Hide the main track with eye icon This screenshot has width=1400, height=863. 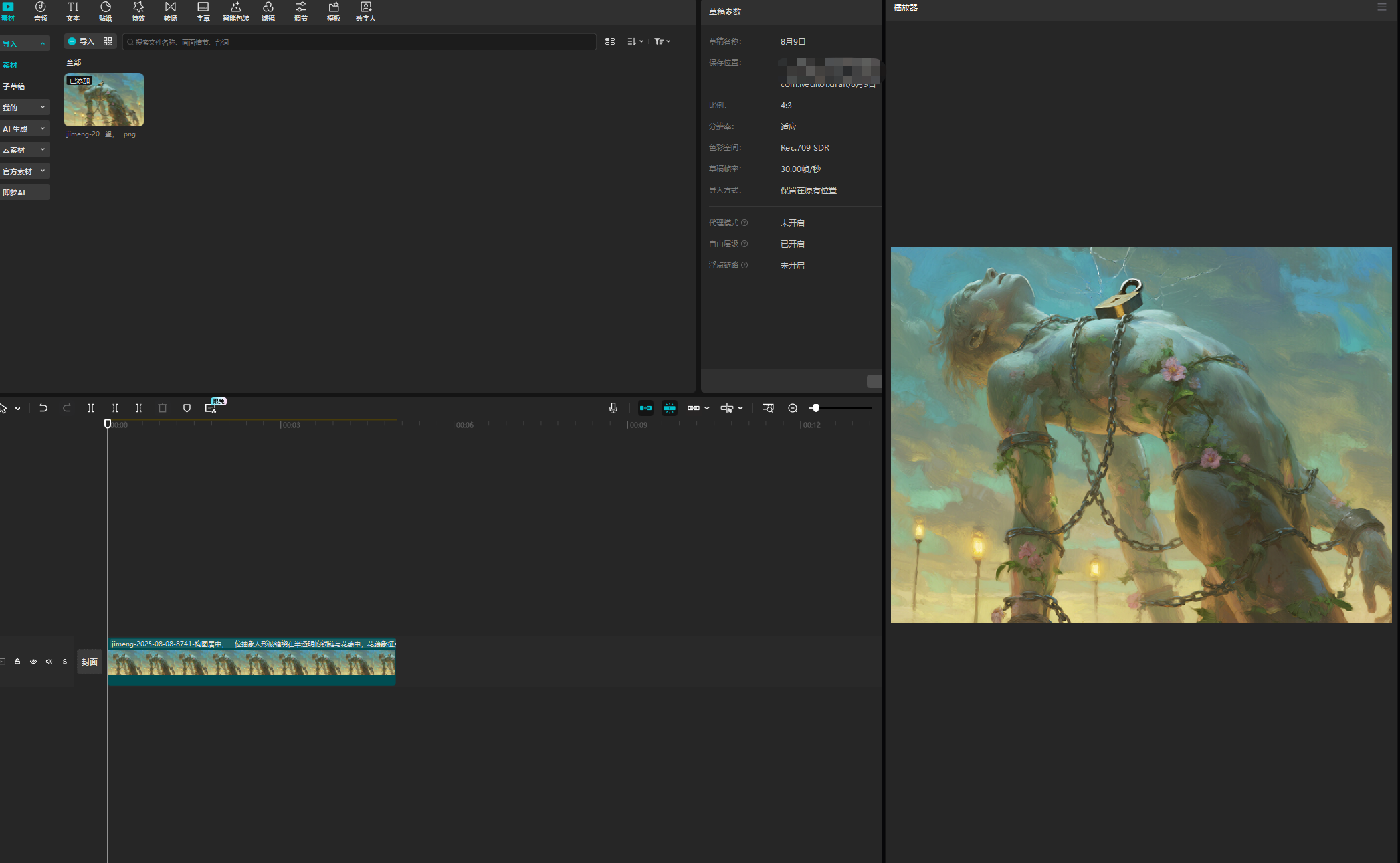(x=33, y=662)
